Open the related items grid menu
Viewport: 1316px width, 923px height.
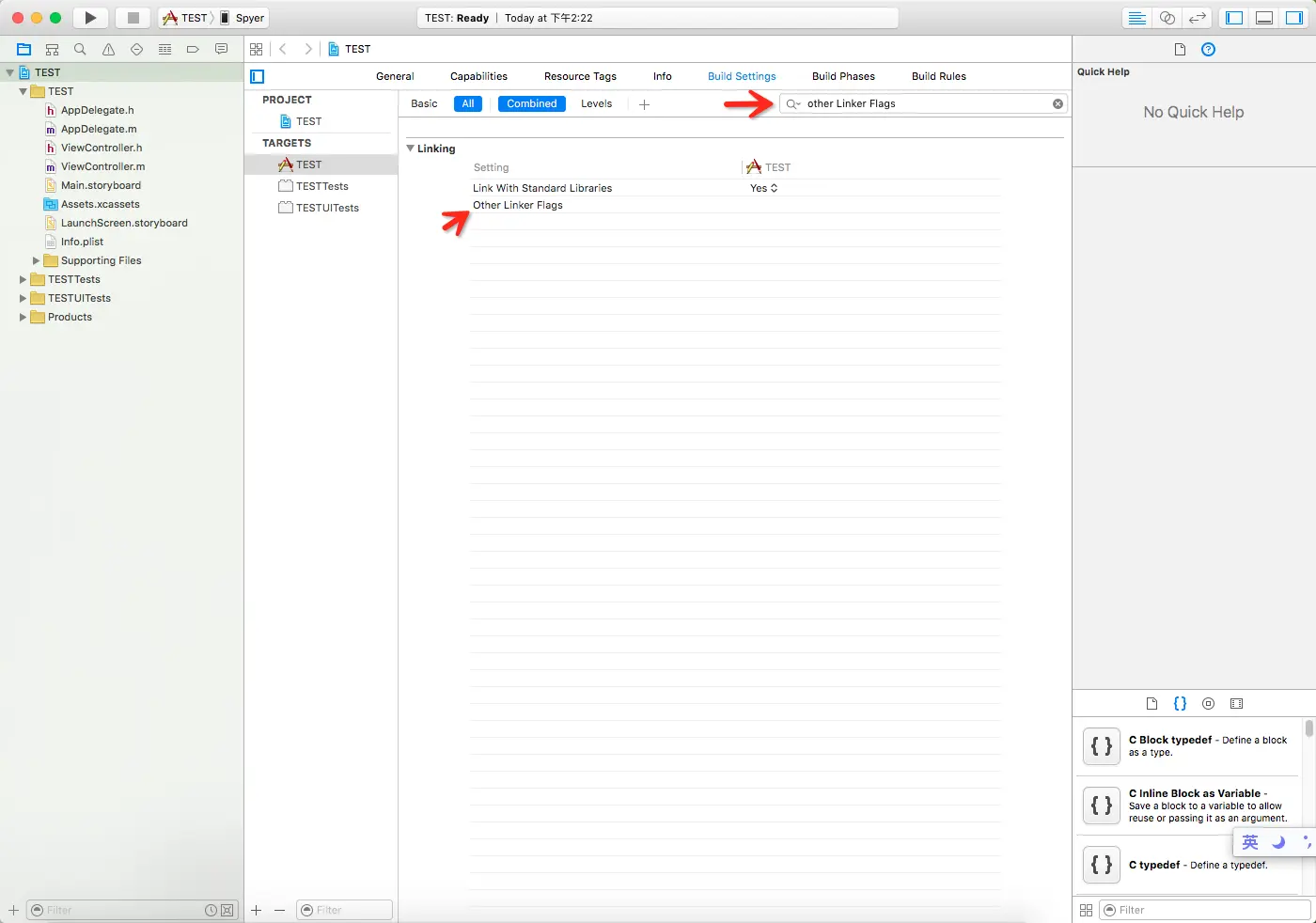[x=257, y=49]
